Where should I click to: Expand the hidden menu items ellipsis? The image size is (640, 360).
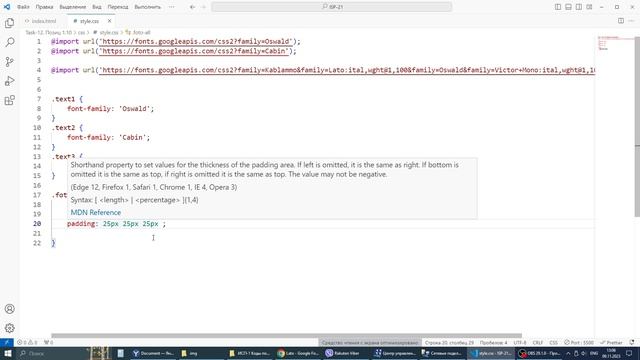tap(171, 7)
